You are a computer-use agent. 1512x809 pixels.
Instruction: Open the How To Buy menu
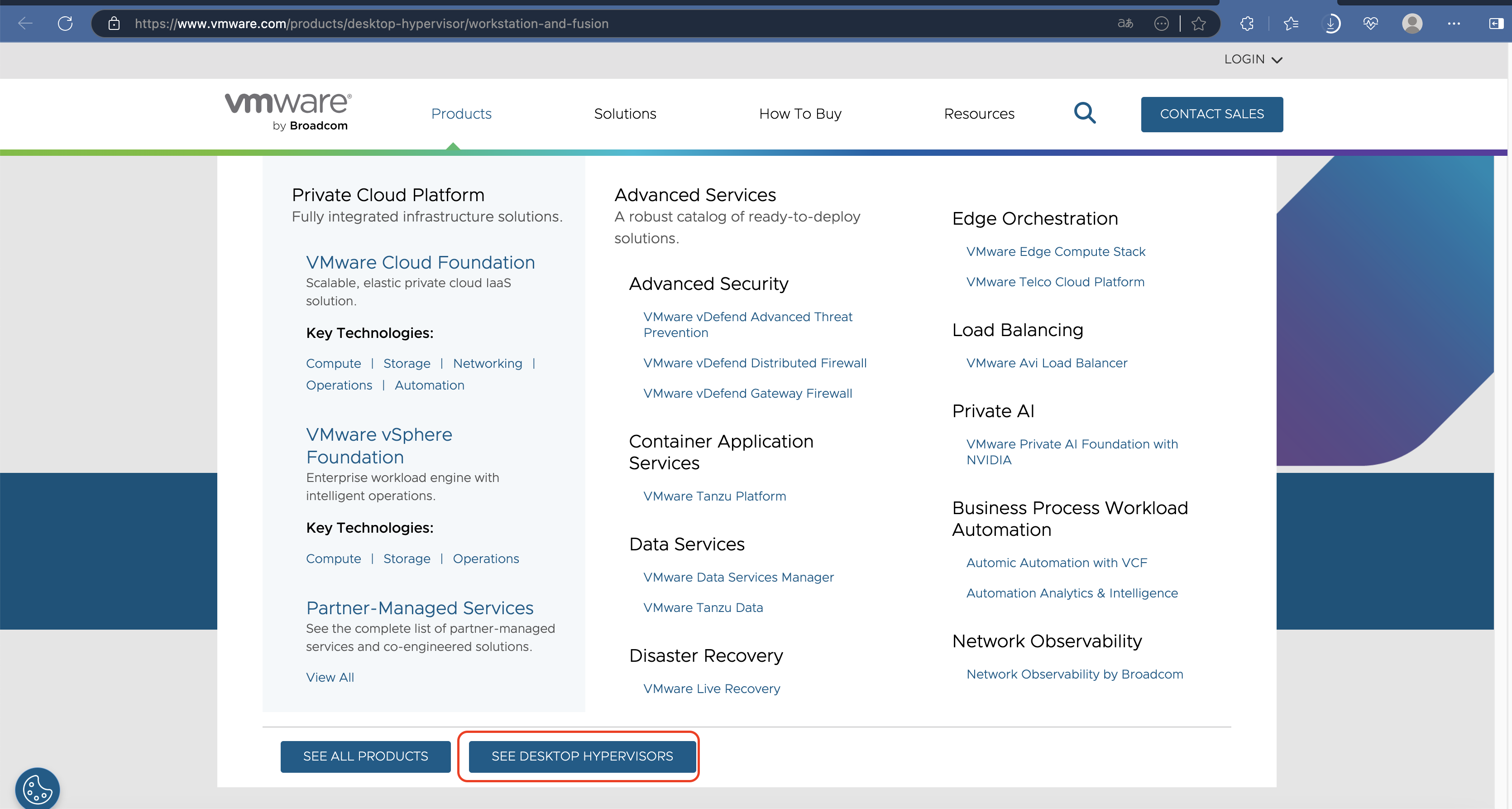(800, 113)
